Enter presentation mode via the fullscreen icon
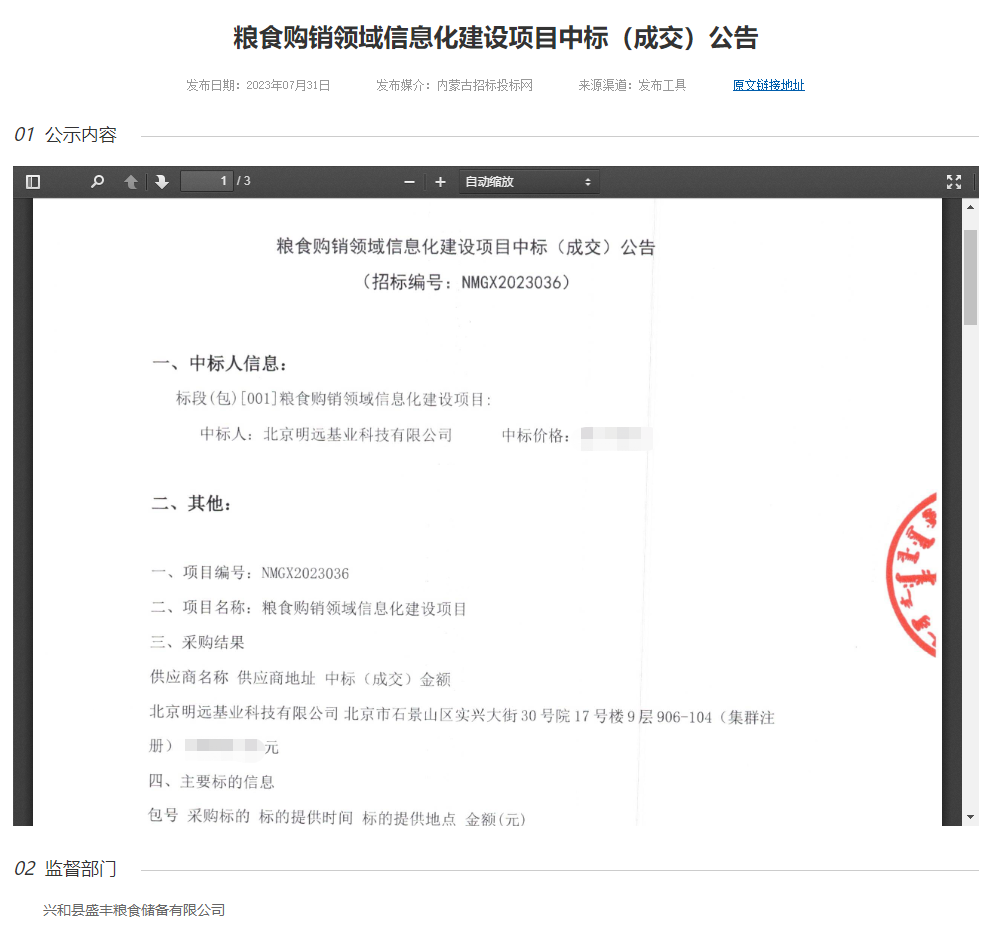The height and width of the screenshot is (945, 991). click(954, 181)
